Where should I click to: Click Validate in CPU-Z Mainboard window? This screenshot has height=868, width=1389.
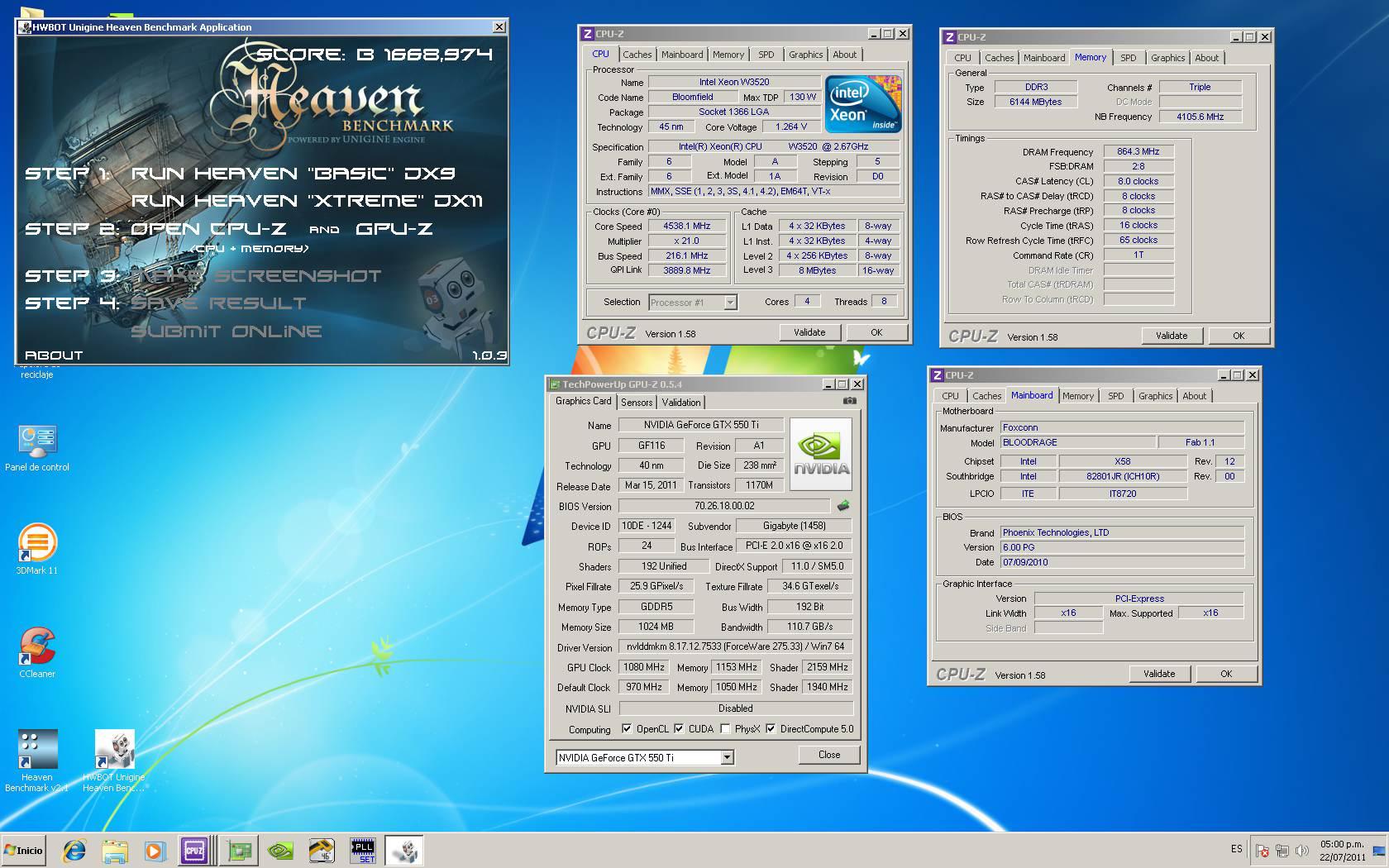coord(1159,674)
